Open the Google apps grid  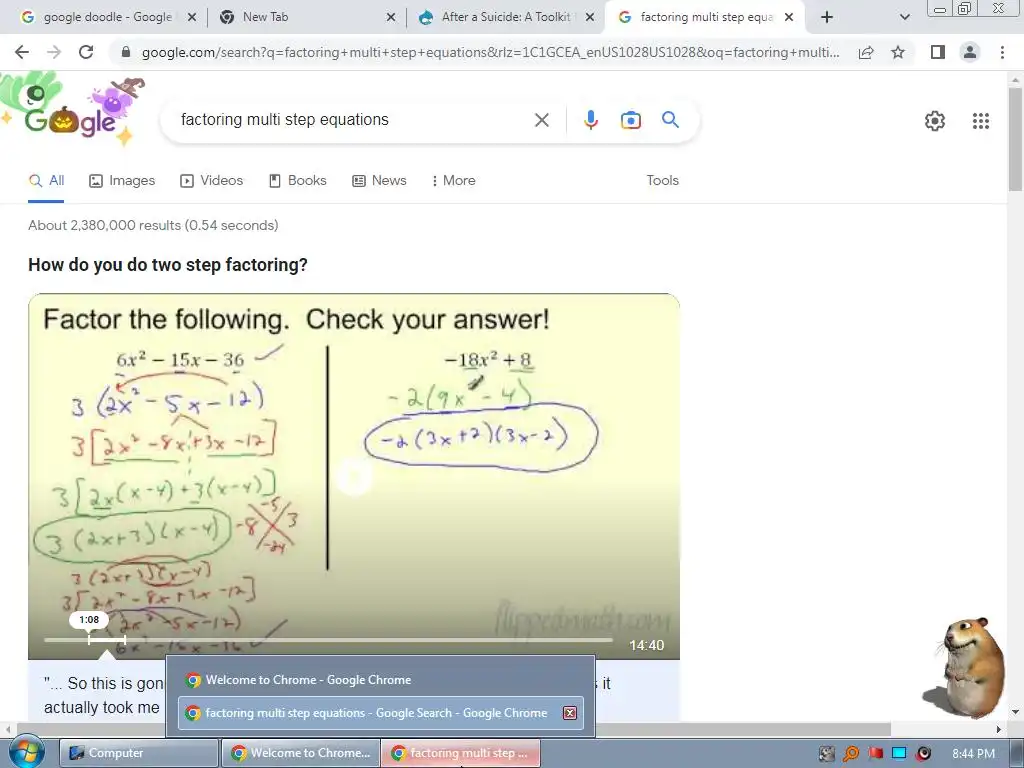pyautogui.click(x=981, y=121)
